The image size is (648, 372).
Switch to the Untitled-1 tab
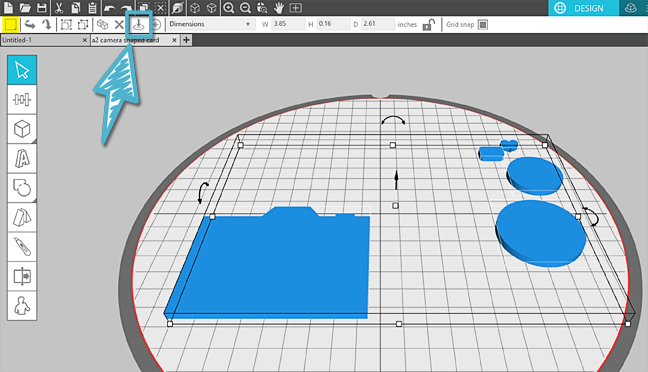click(40, 40)
